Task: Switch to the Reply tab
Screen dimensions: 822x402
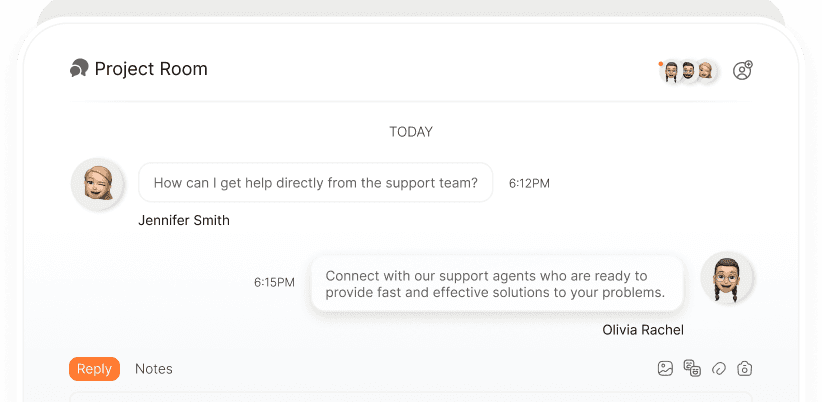Action: tap(94, 369)
